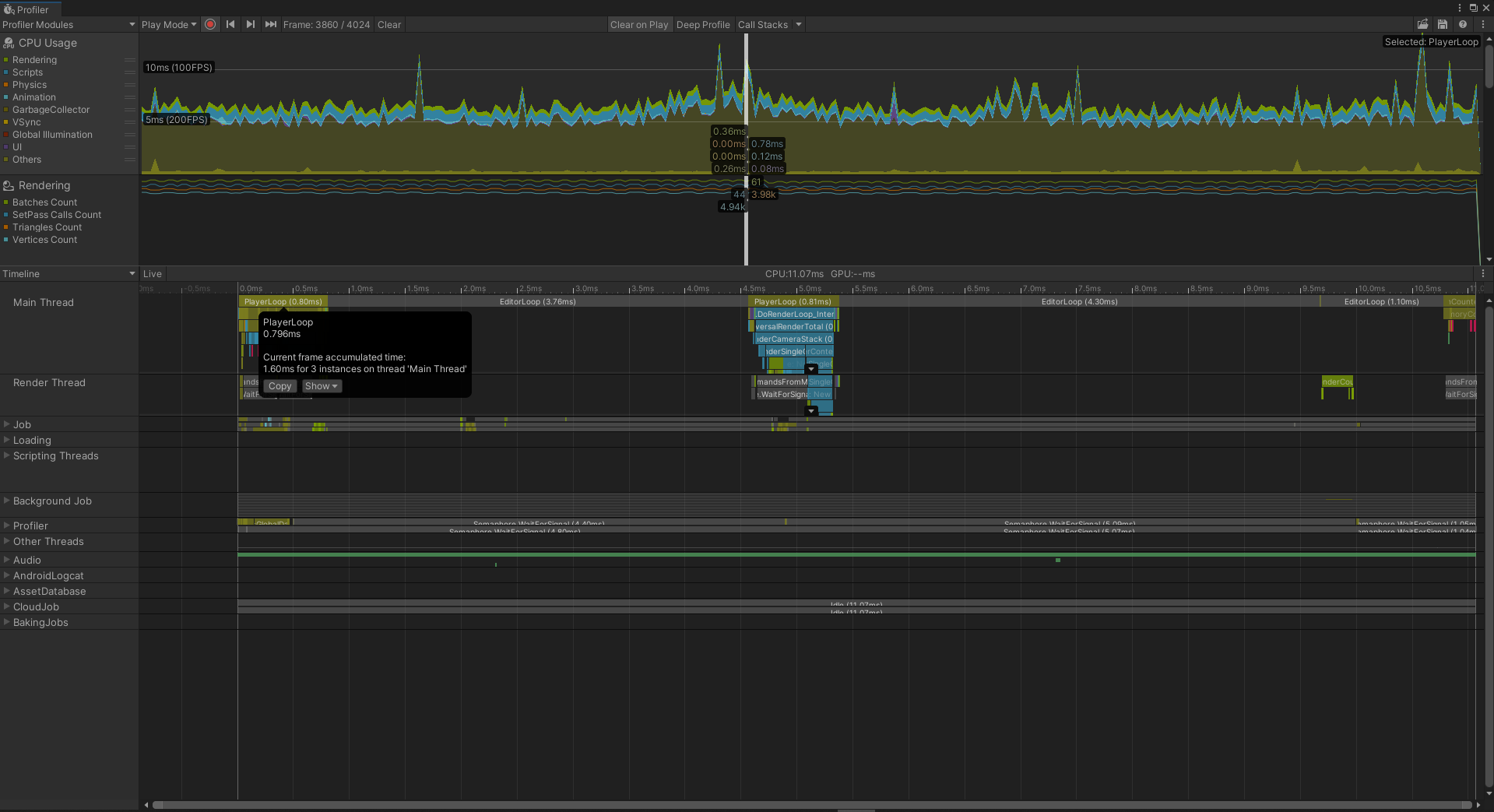Select the Main Thread row label
The image size is (1494, 812).
[x=44, y=302]
